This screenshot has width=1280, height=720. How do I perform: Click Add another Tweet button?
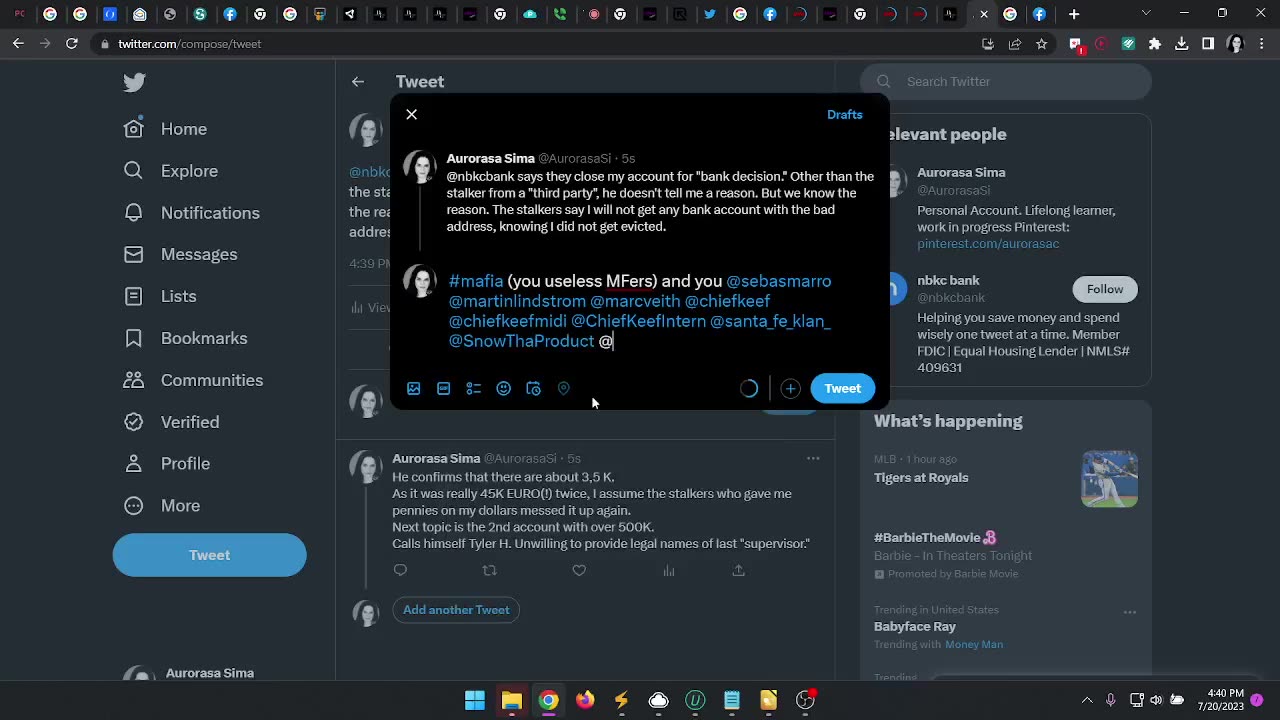coord(456,610)
